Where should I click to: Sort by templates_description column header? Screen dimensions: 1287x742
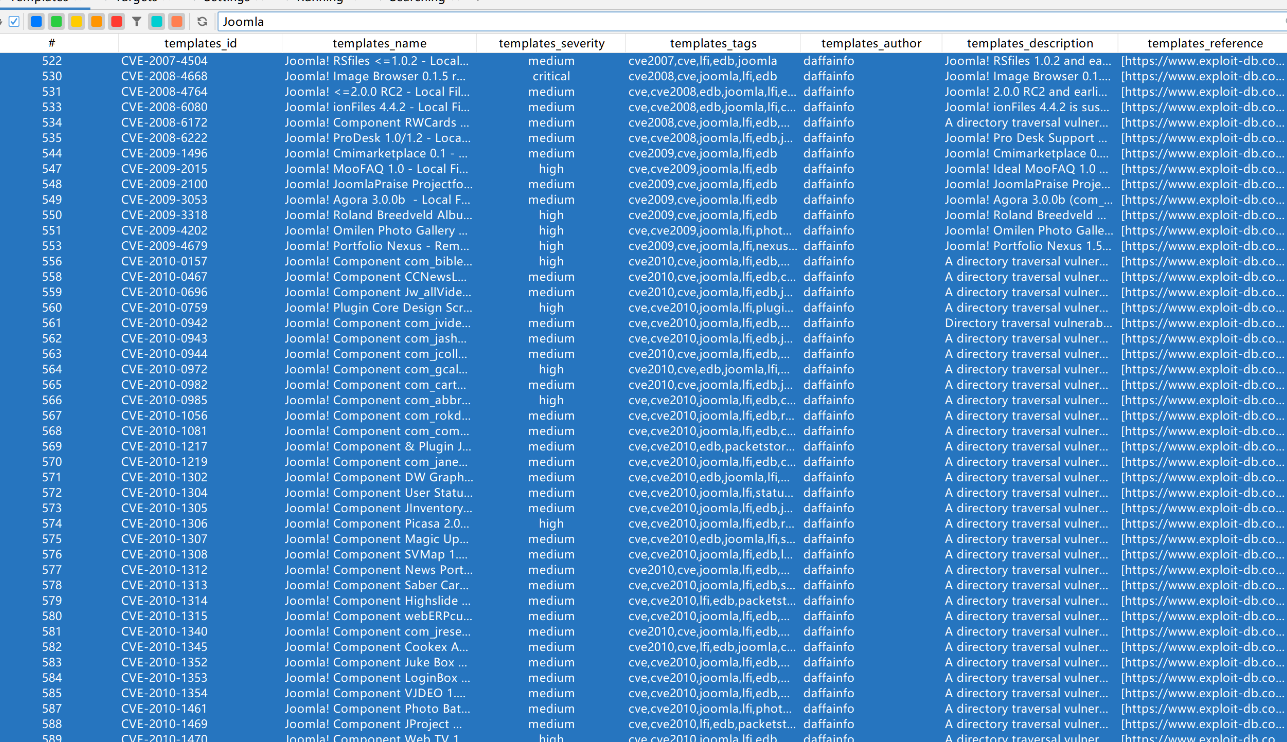[1029, 43]
